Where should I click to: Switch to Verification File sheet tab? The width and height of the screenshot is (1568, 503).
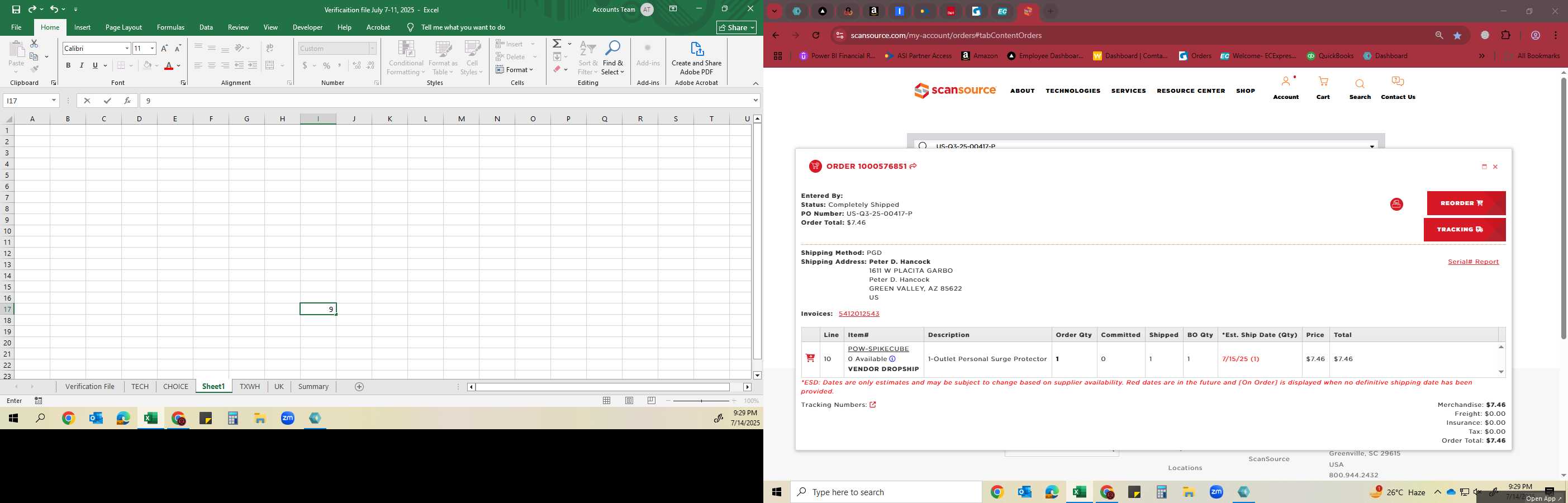[90, 387]
